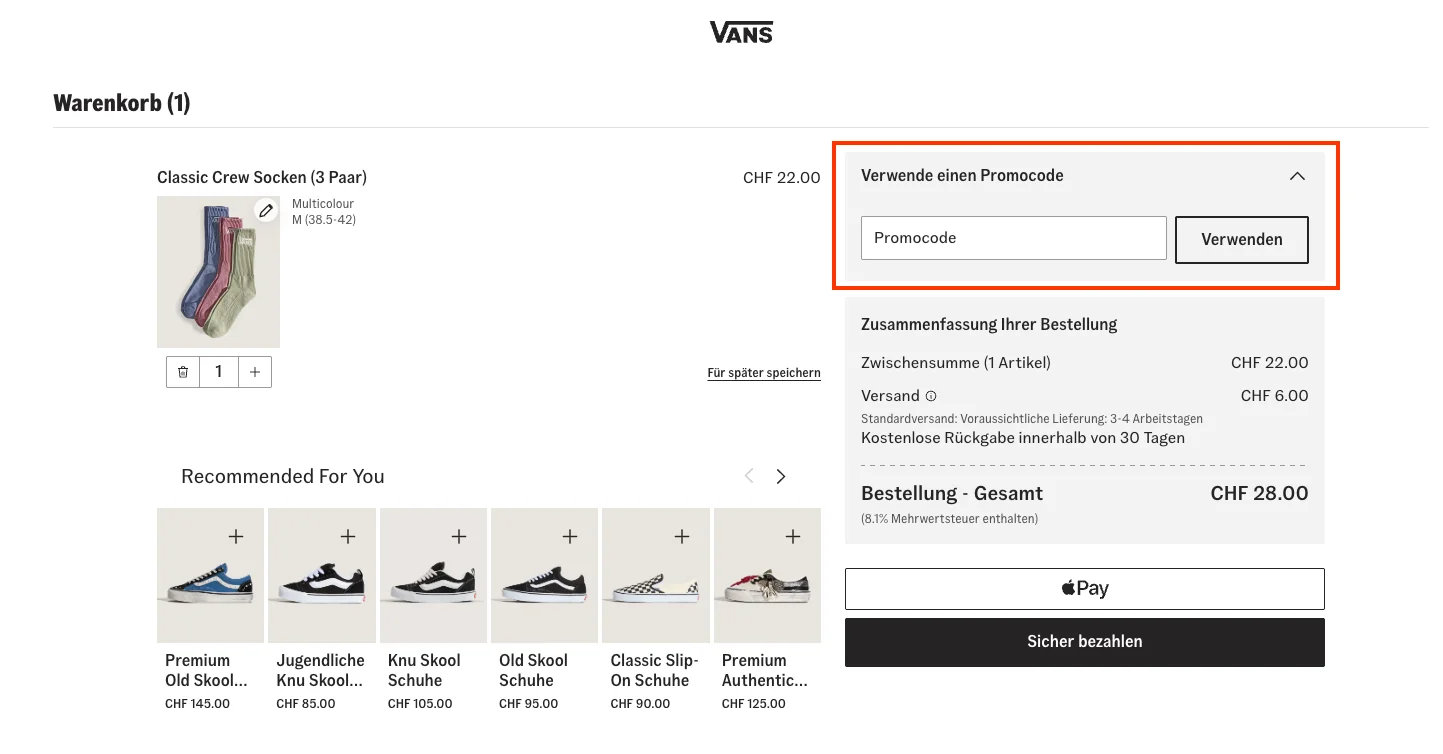Remove the socks using the trash icon
The width and height of the screenshot is (1443, 754).
coord(182,371)
